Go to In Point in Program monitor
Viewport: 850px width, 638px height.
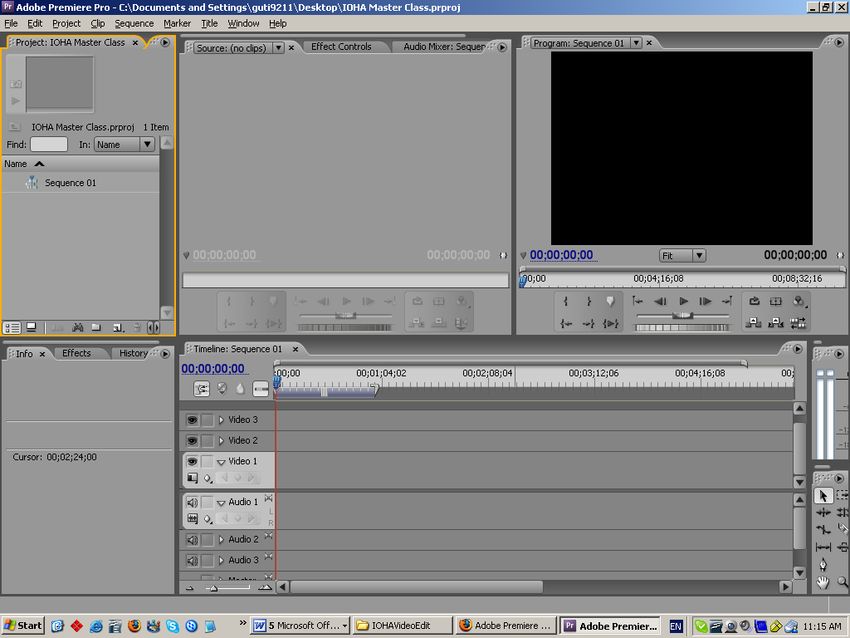tap(565, 324)
